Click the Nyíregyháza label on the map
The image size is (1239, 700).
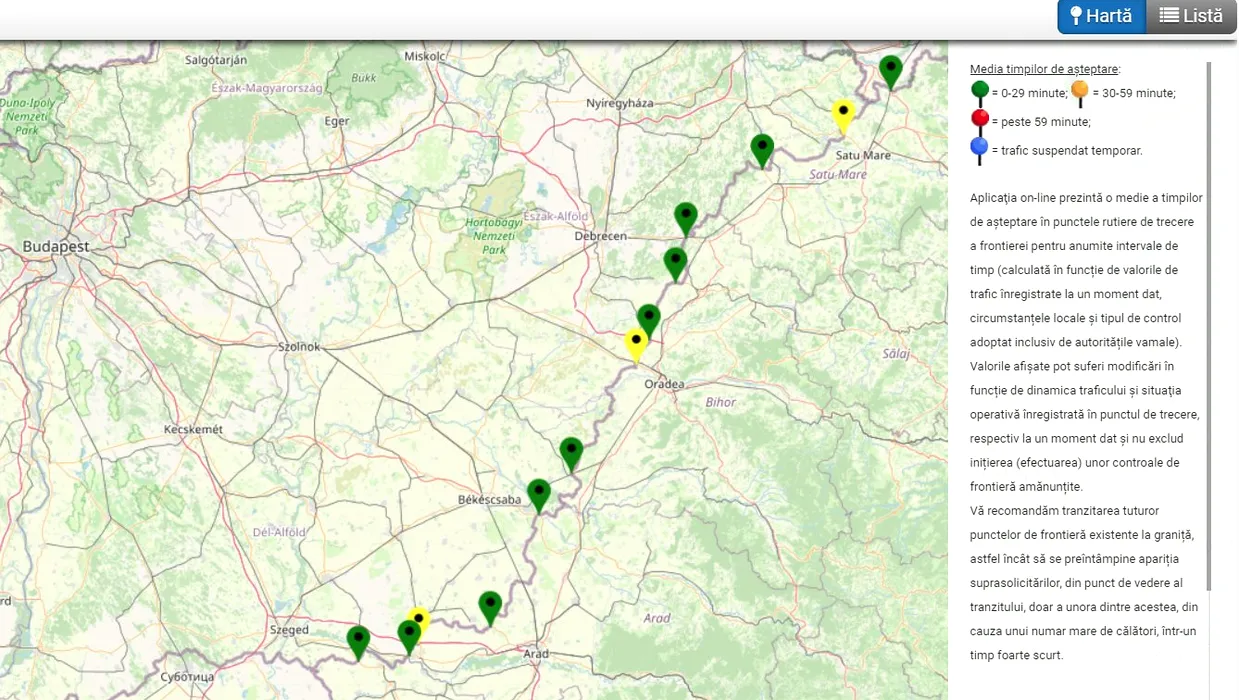pyautogui.click(x=619, y=103)
